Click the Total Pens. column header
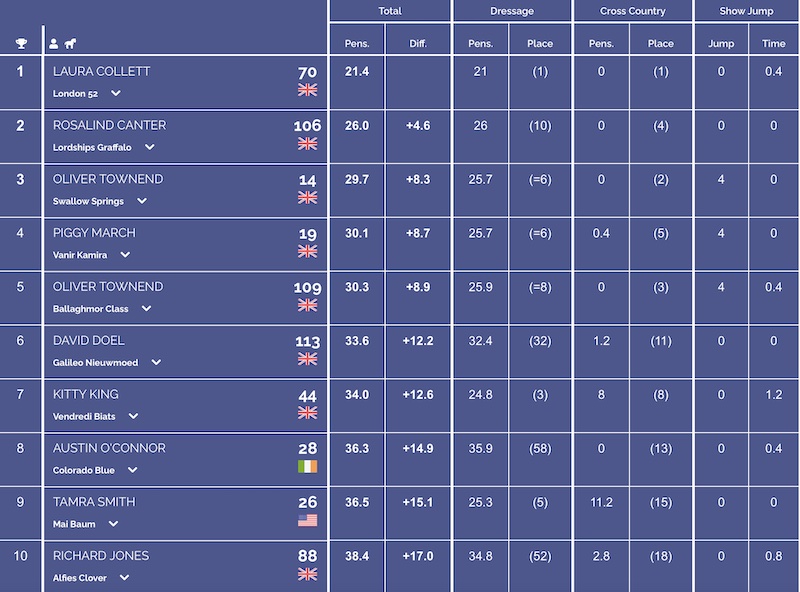Viewport: 800px width, 592px height. point(357,43)
